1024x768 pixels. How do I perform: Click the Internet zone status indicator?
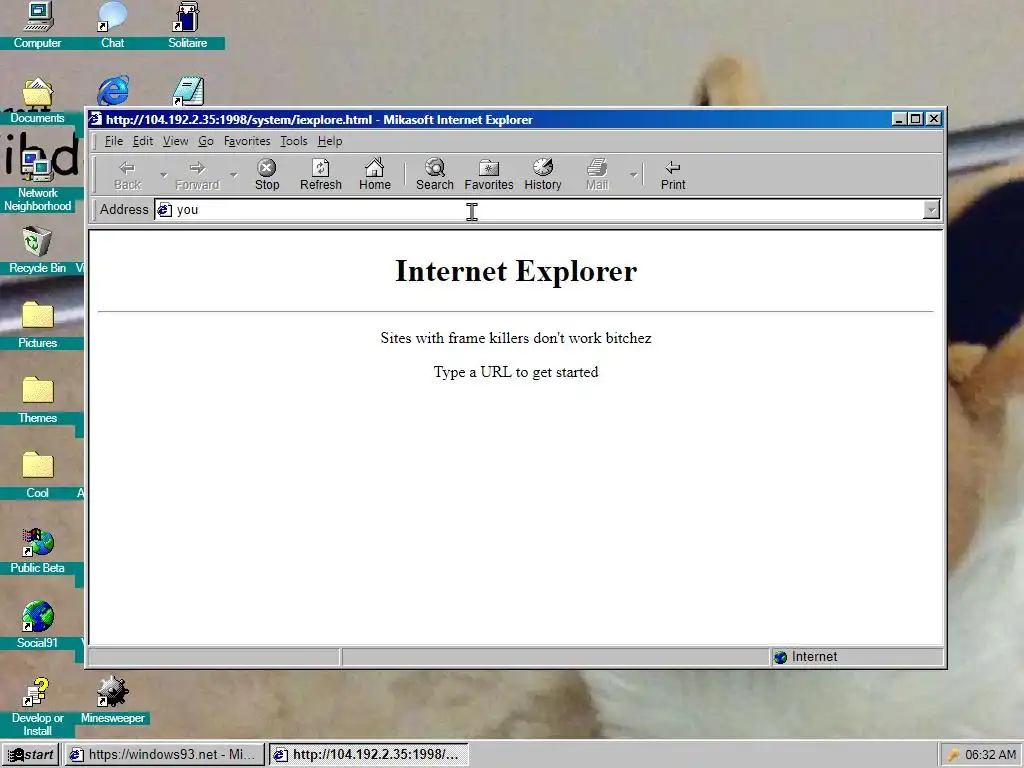pos(857,657)
